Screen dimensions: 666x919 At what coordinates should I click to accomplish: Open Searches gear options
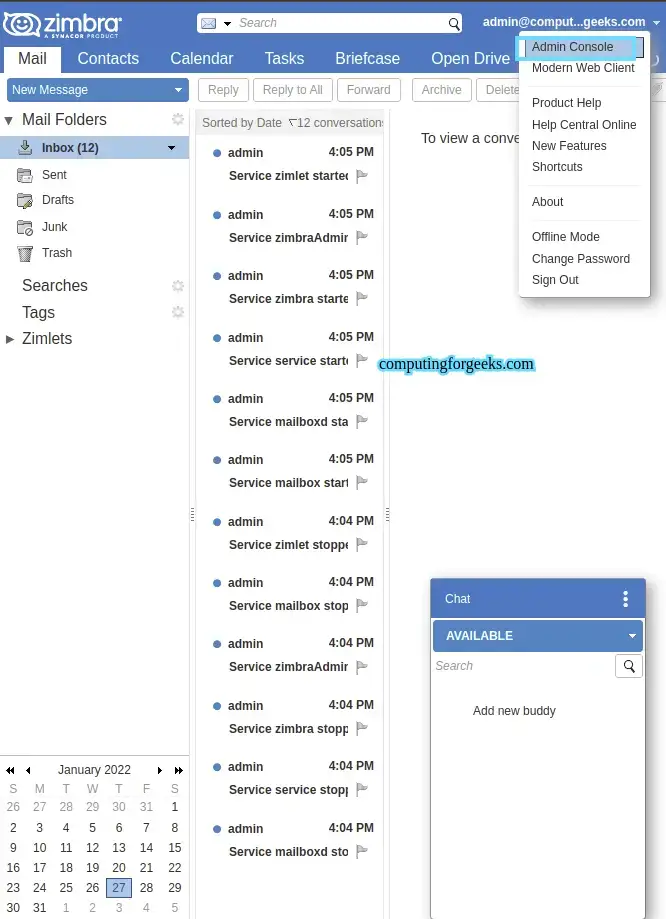point(178,285)
